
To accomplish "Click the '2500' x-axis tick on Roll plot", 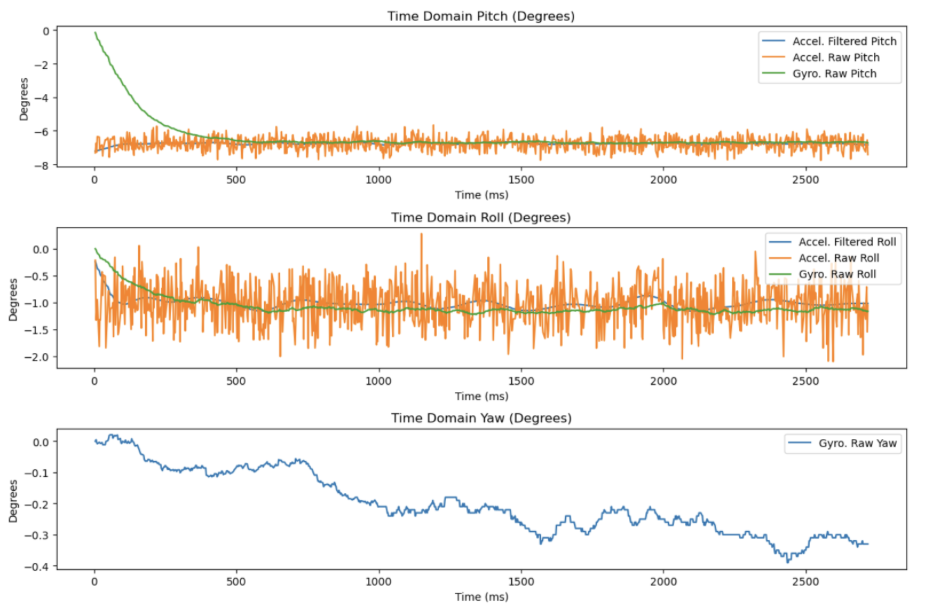I will coord(806,381).
